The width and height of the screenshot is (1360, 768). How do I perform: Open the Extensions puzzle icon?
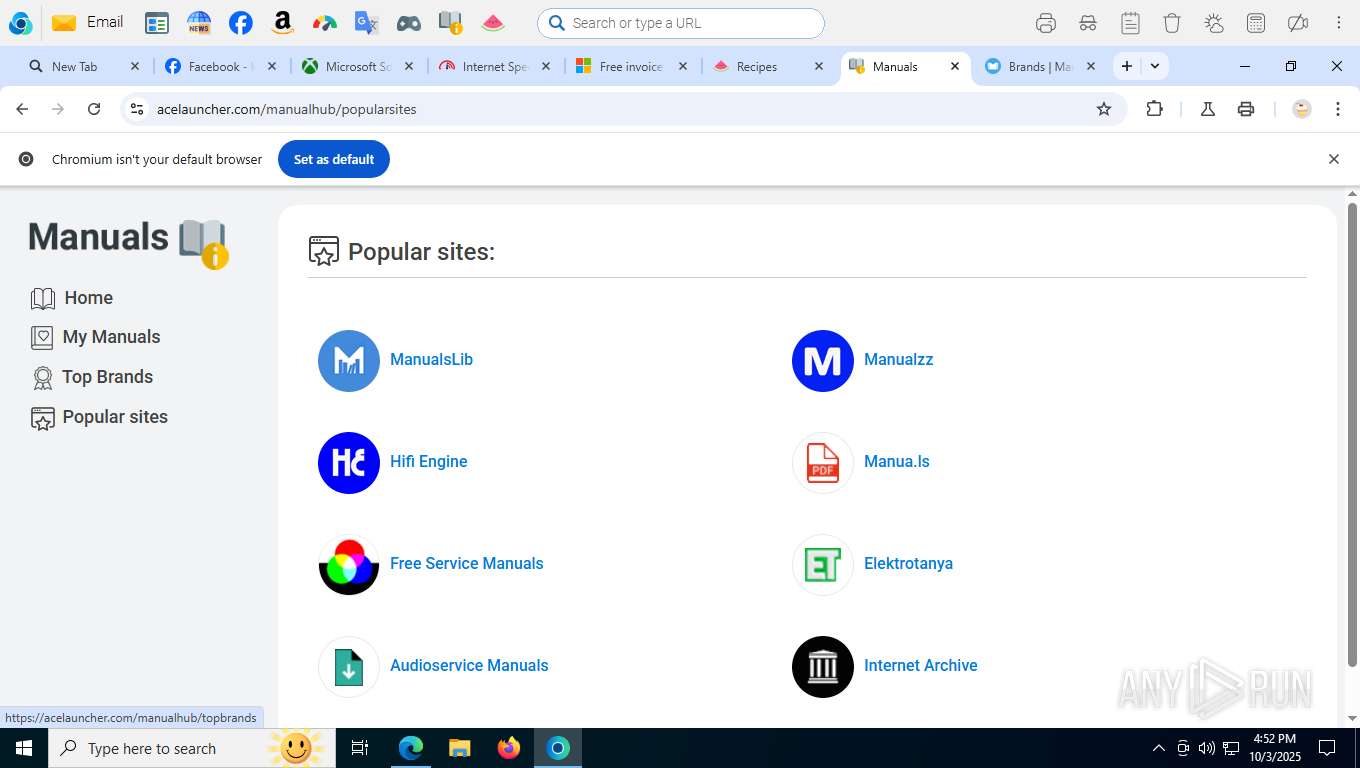(x=1155, y=109)
